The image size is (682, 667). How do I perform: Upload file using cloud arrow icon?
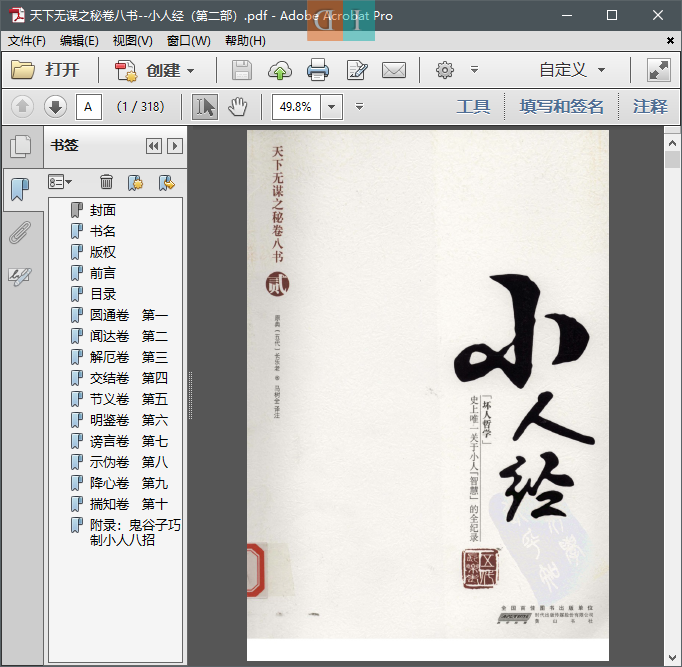pos(280,70)
